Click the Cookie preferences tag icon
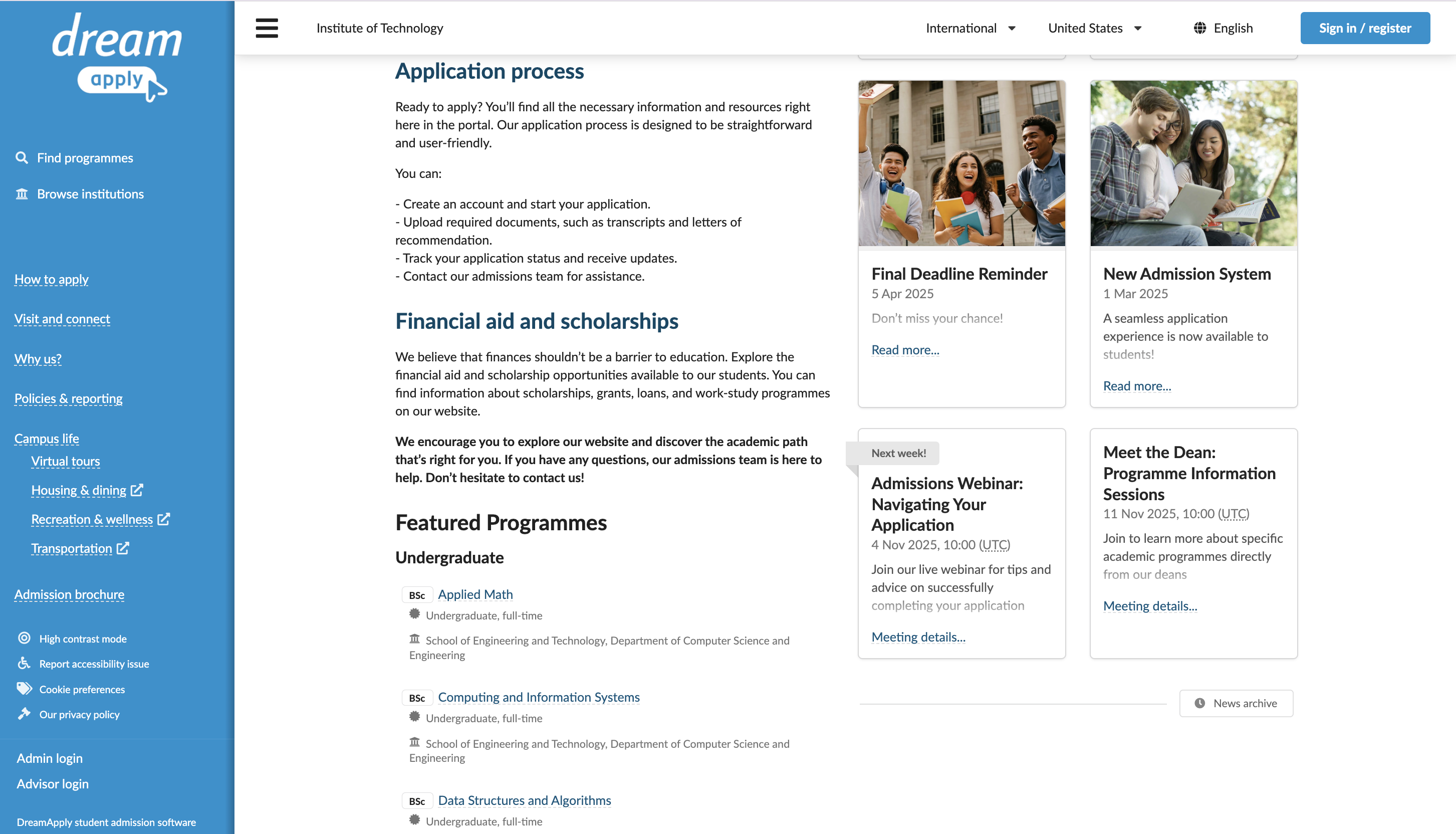 tap(24, 689)
